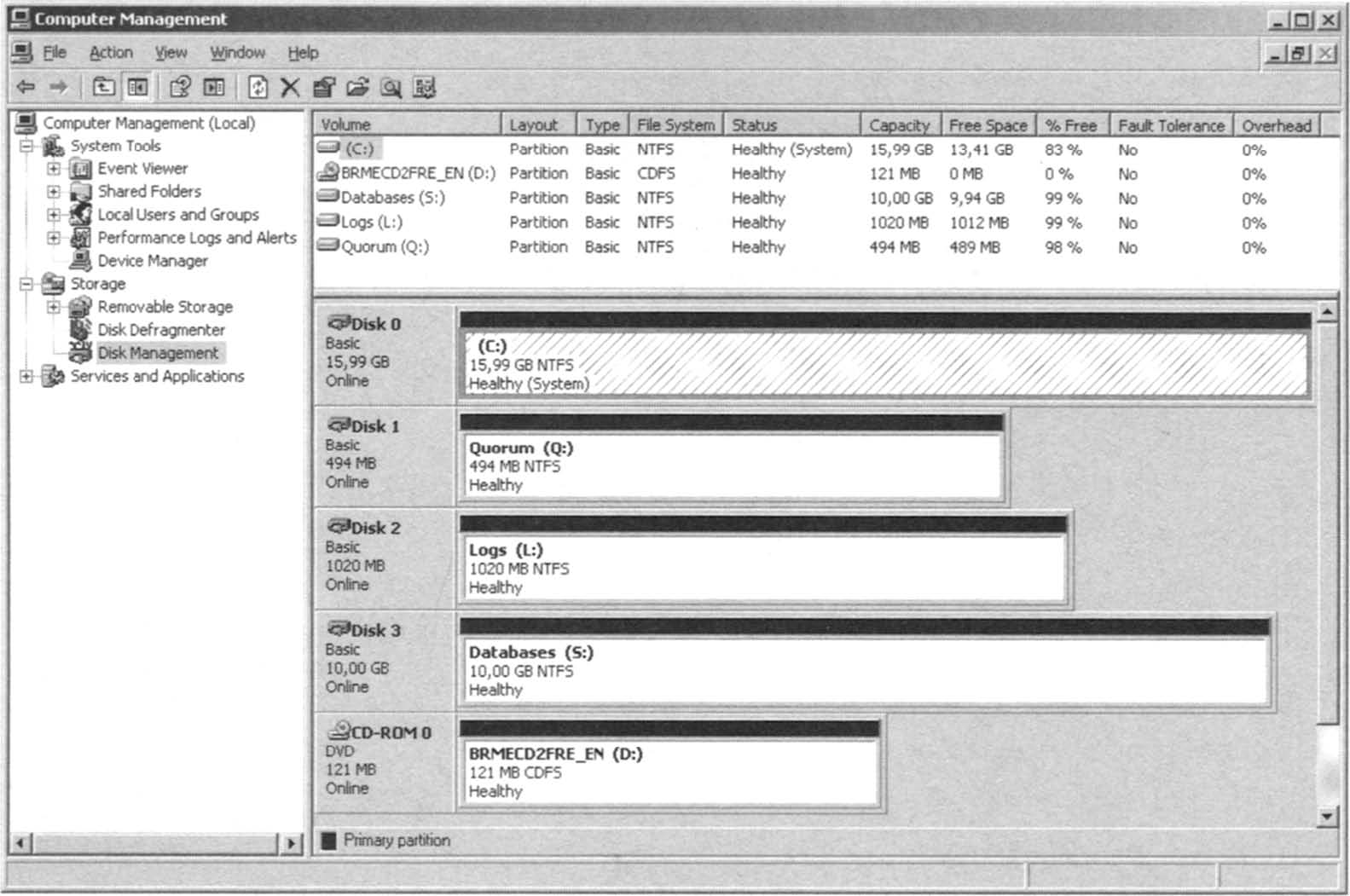Image resolution: width=1350 pixels, height=896 pixels.
Task: Click the Local Users and Groups icon
Action: pyautogui.click(x=81, y=214)
